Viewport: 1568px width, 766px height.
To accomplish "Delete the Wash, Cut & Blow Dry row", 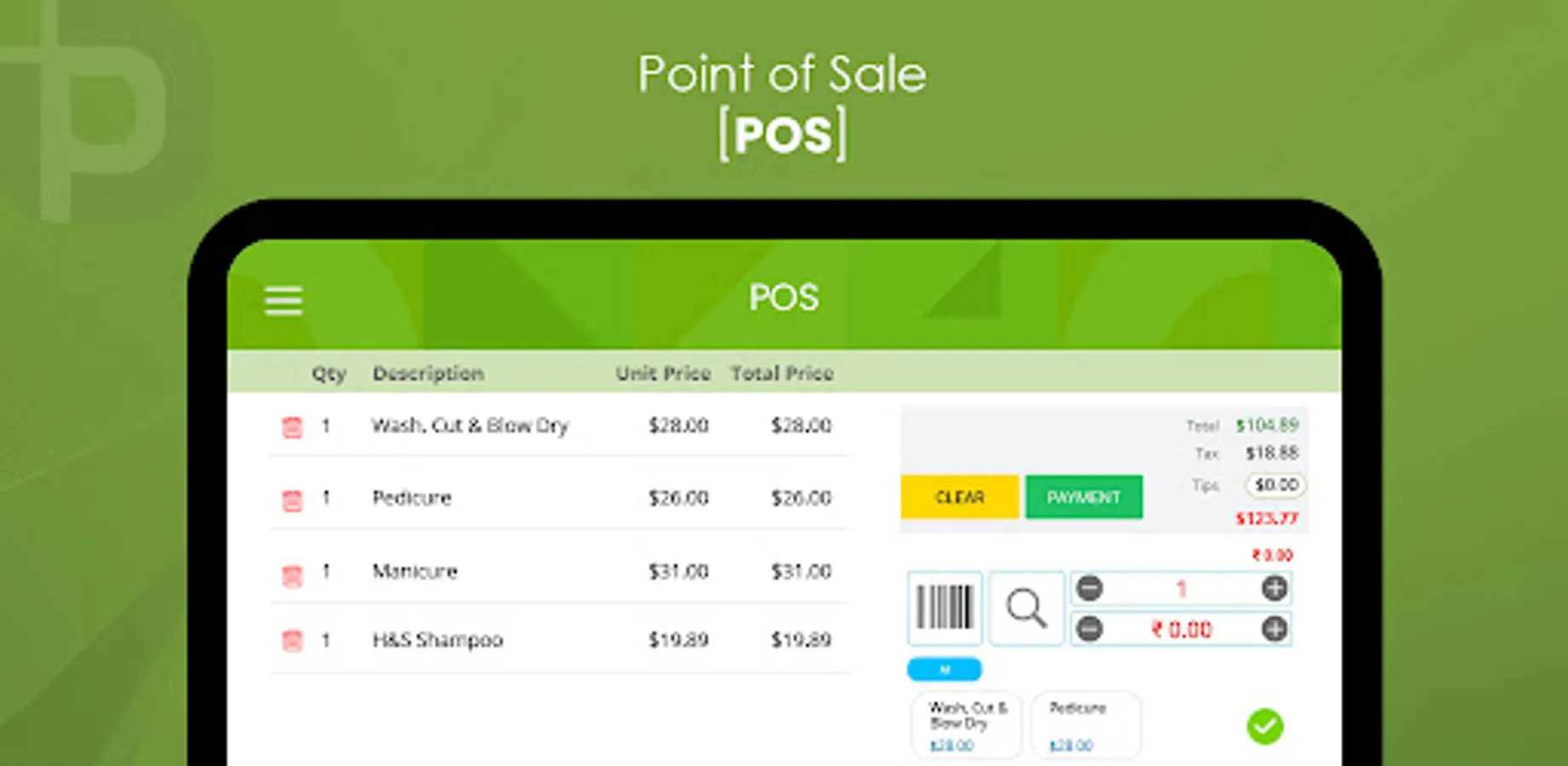I will point(292,426).
